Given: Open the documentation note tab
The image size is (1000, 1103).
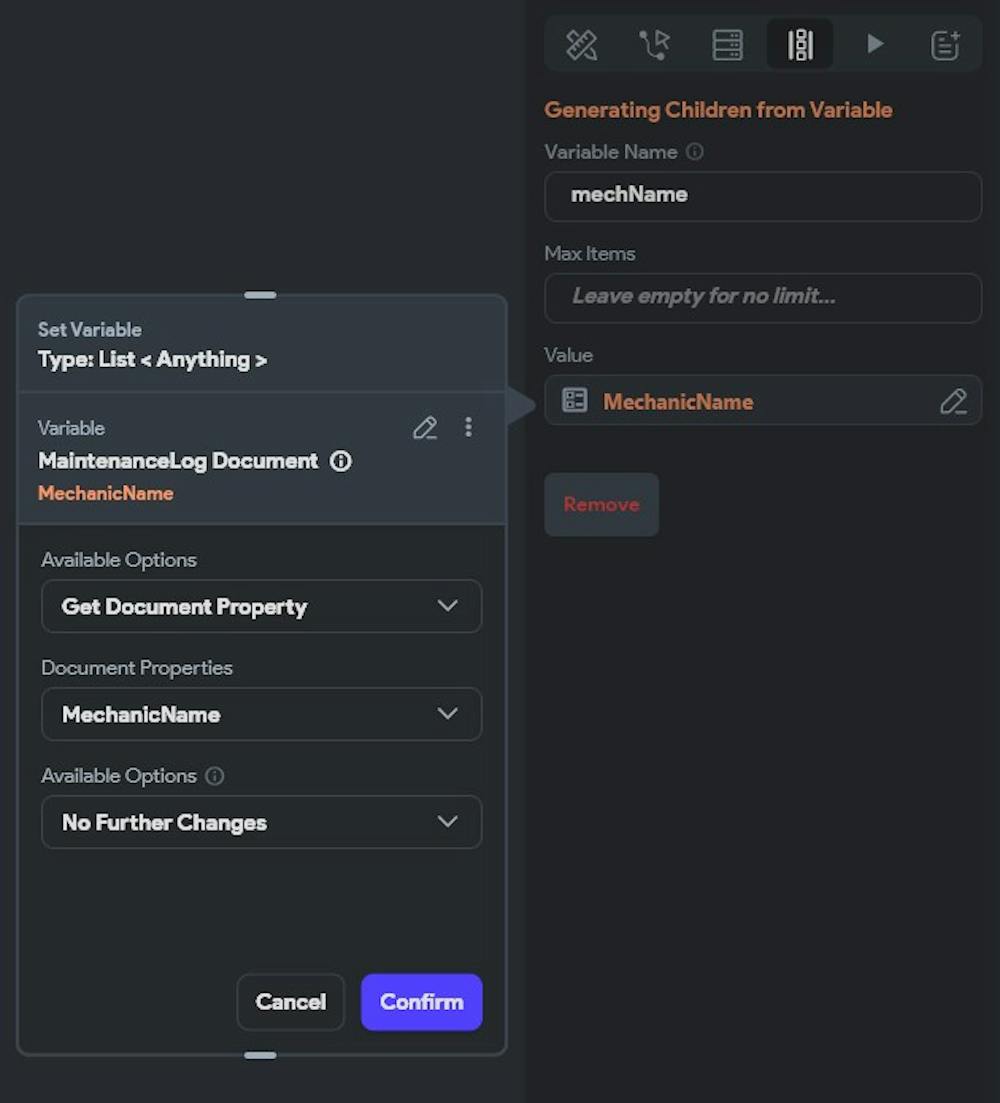Looking at the screenshot, I should (945, 44).
